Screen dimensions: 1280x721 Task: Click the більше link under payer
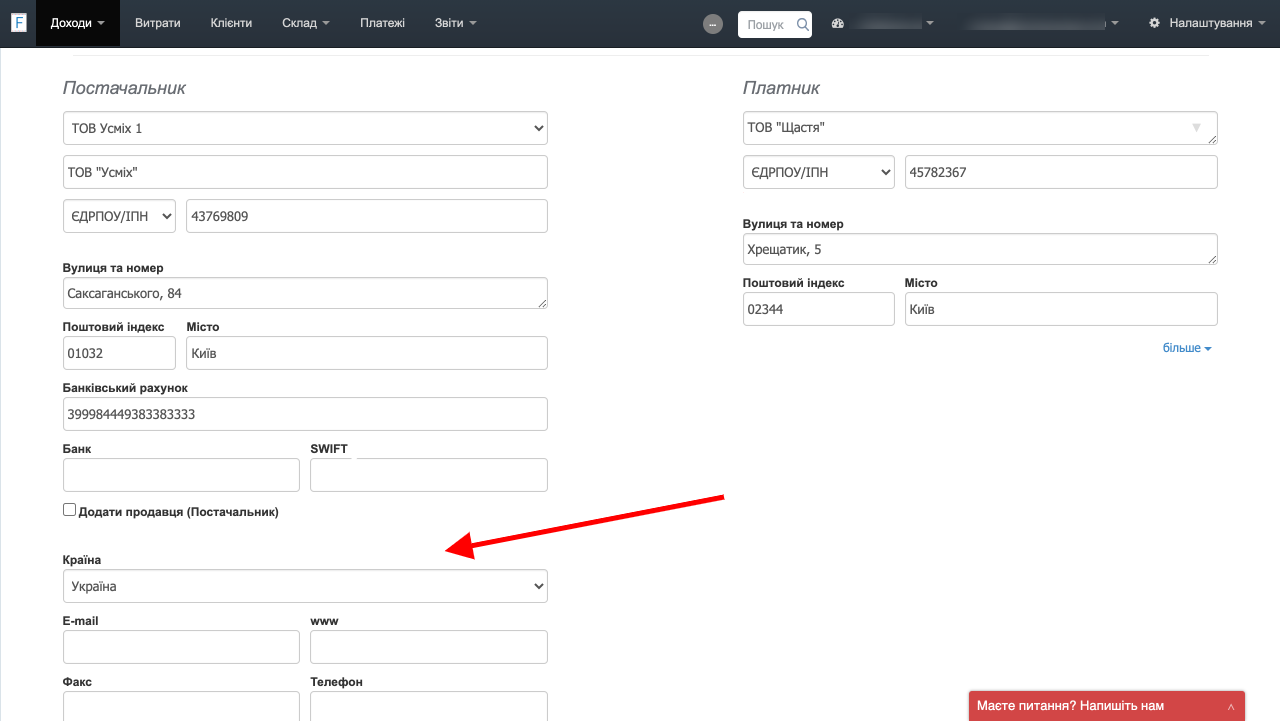tap(1186, 348)
